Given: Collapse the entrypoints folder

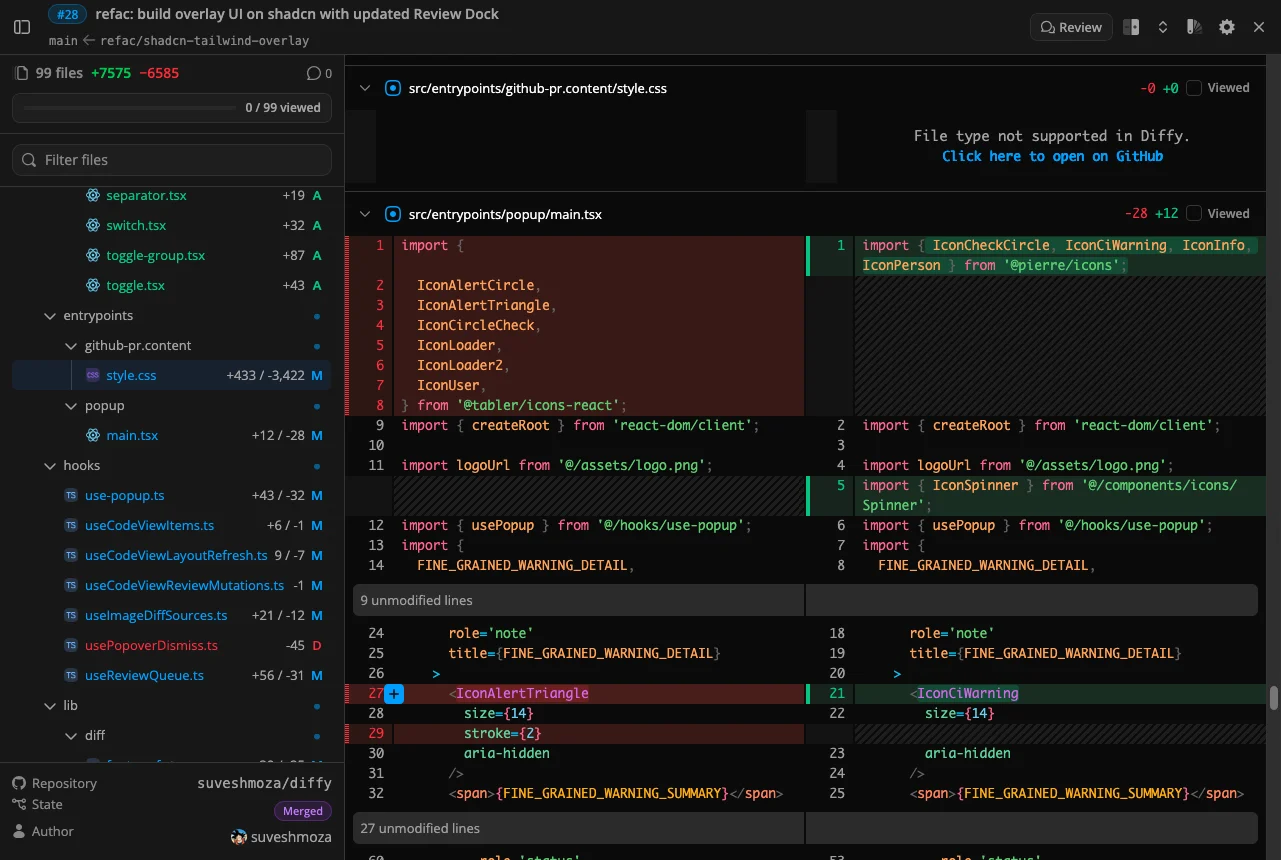Looking at the screenshot, I should 50,315.
